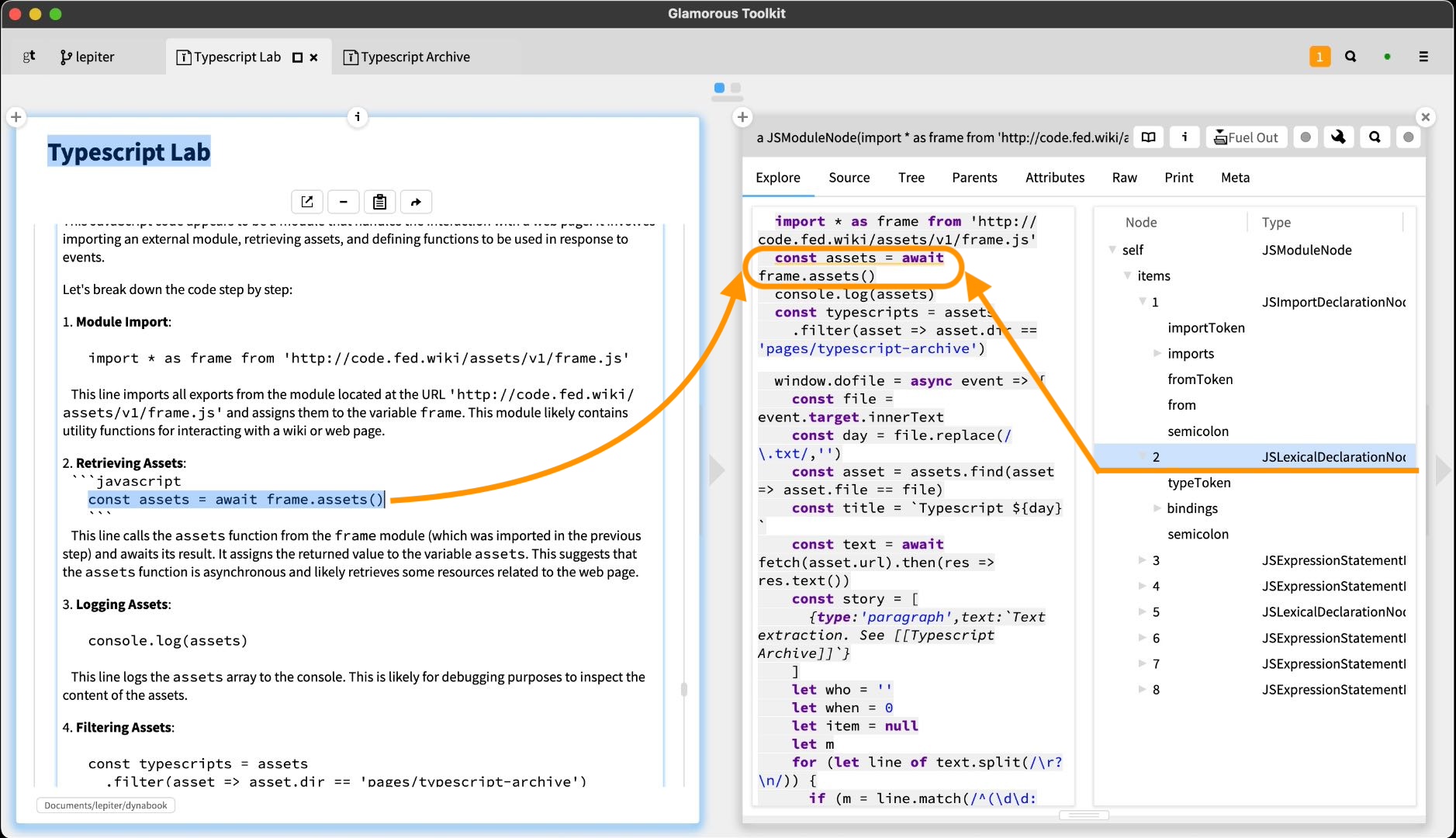Select the Raw tab
The width and height of the screenshot is (1456, 838).
[1124, 178]
